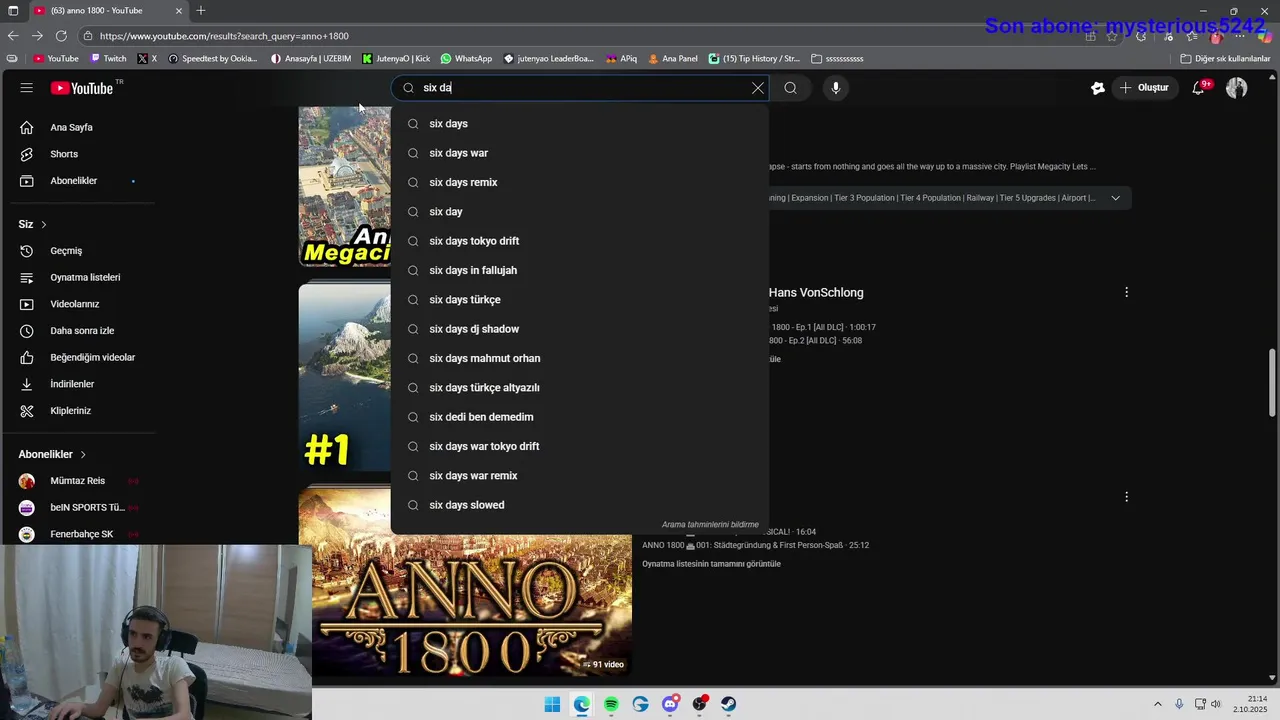Open the WhatsApp bookmark
1280x720 pixels.
pos(466,58)
